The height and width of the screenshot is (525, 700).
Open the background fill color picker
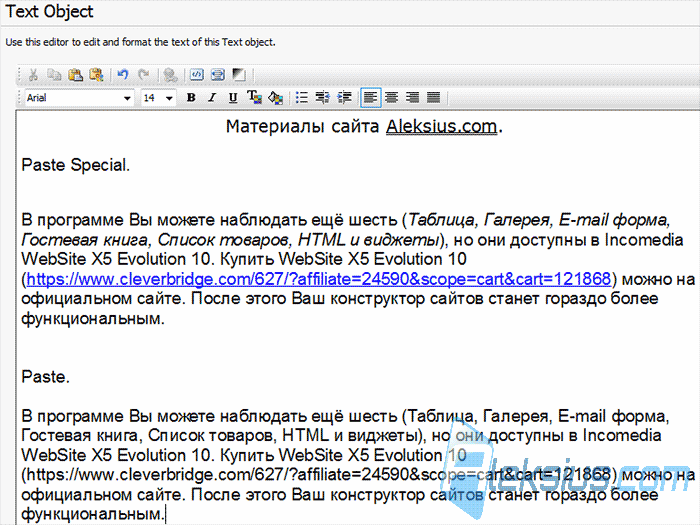(x=275, y=97)
